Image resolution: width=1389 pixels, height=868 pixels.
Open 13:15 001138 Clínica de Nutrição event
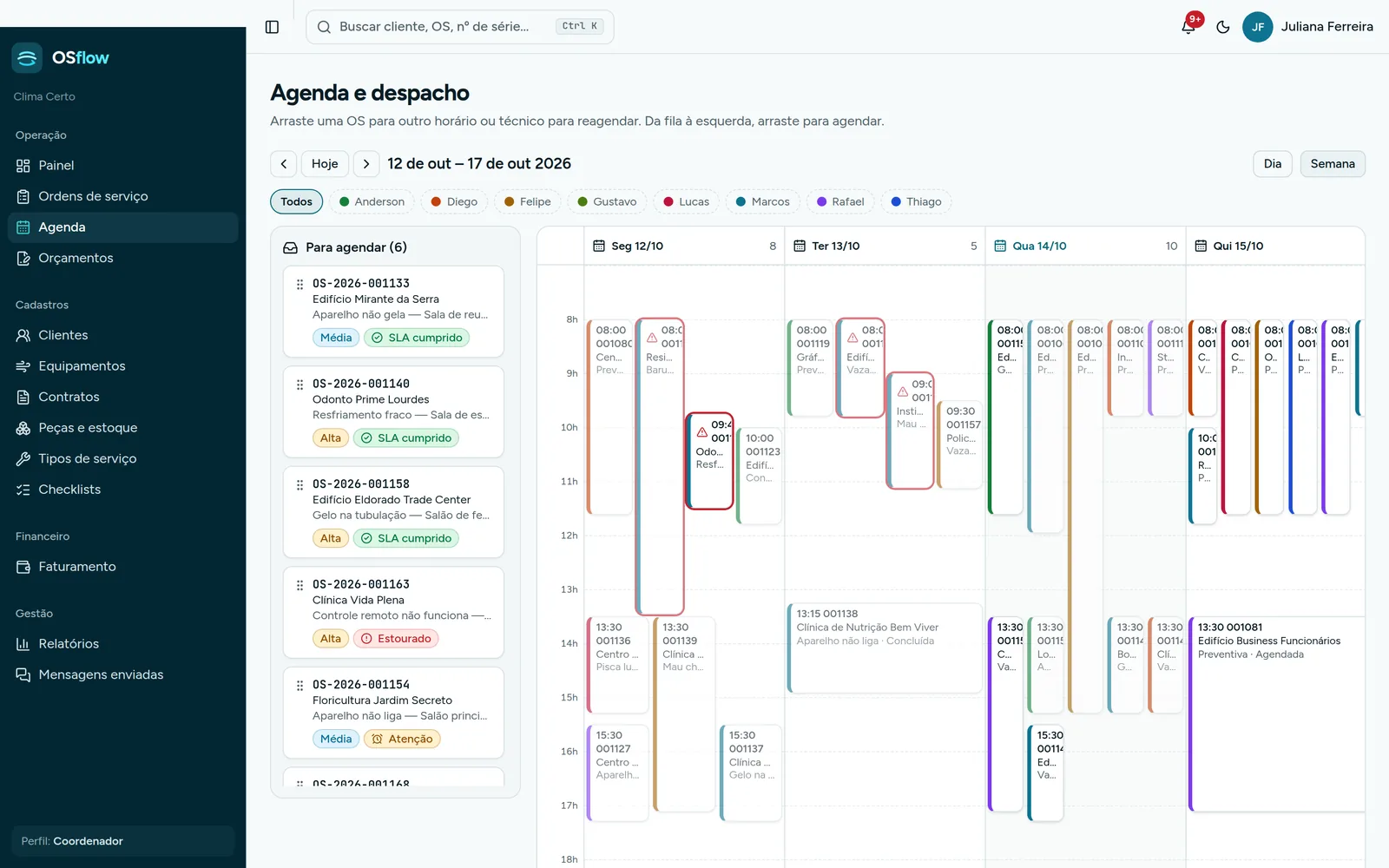[885, 648]
